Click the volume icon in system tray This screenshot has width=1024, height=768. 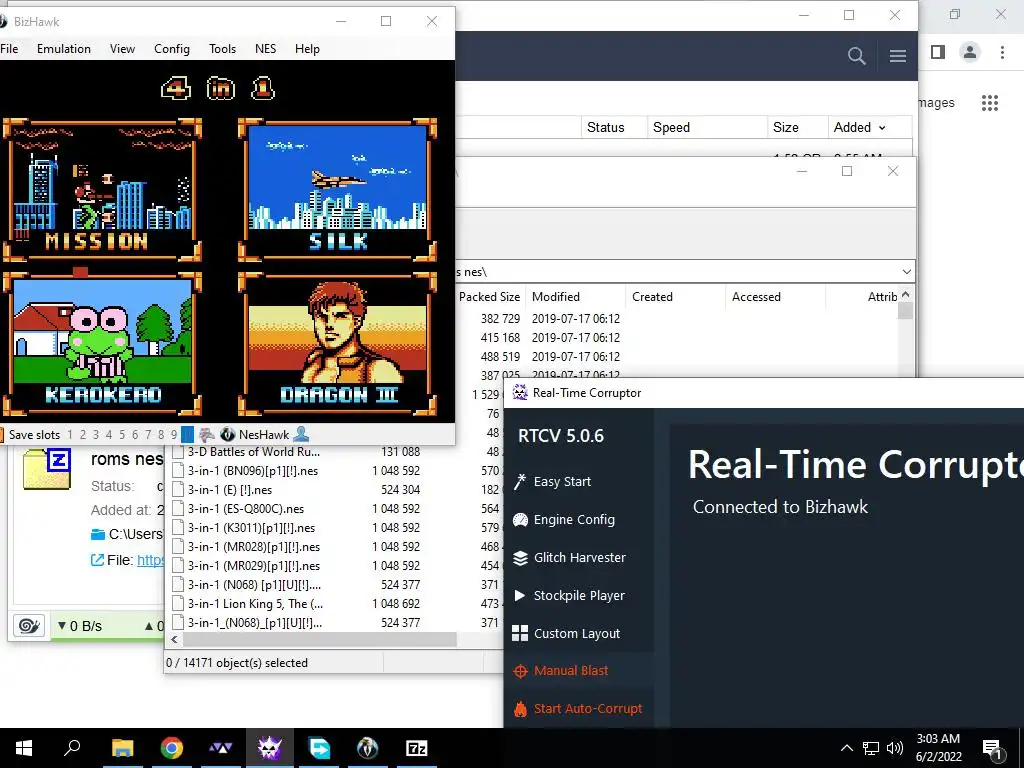895,748
